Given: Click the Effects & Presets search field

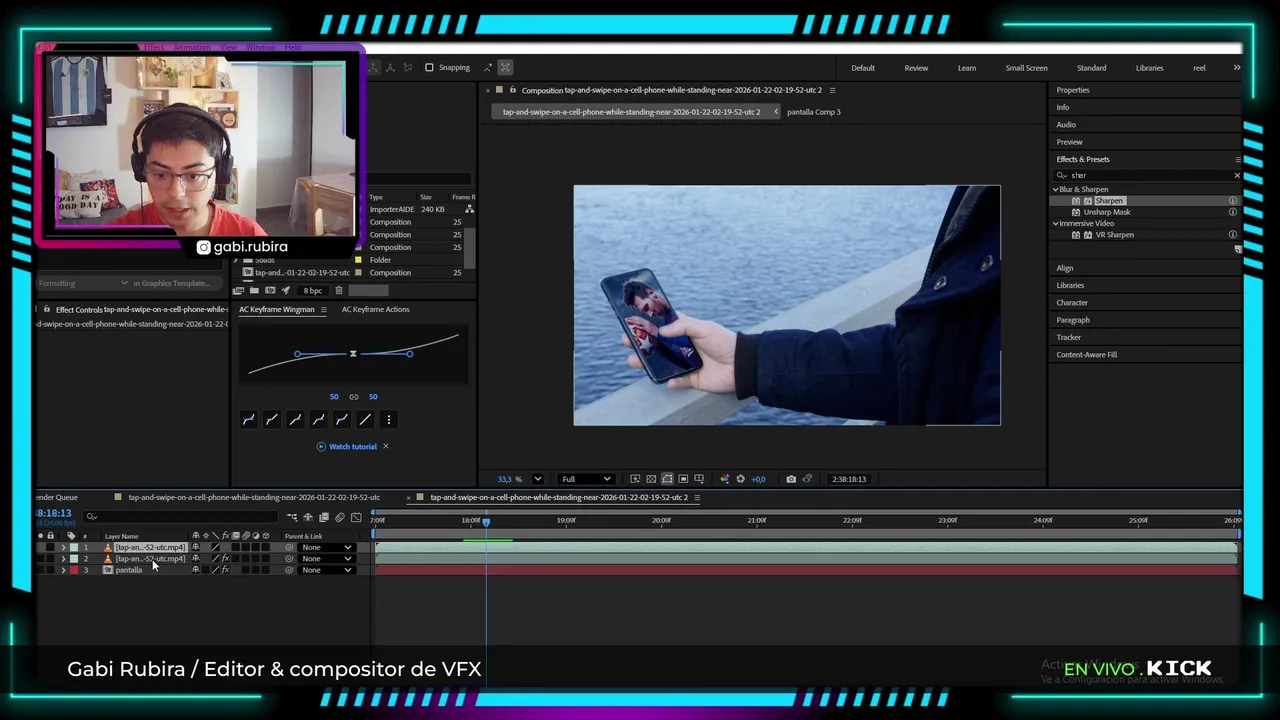Looking at the screenshot, I should point(1148,175).
